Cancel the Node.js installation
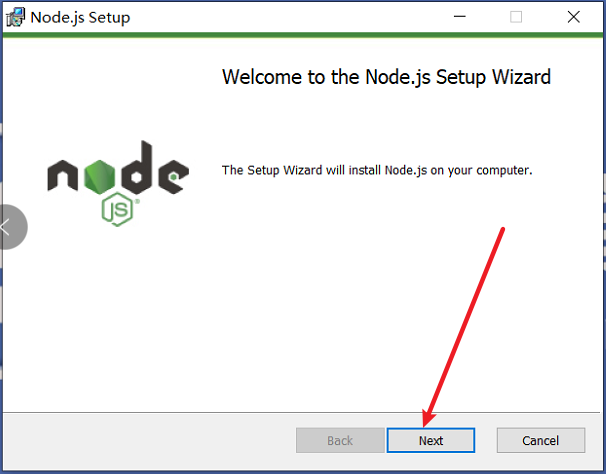This screenshot has height=474, width=606. point(541,440)
